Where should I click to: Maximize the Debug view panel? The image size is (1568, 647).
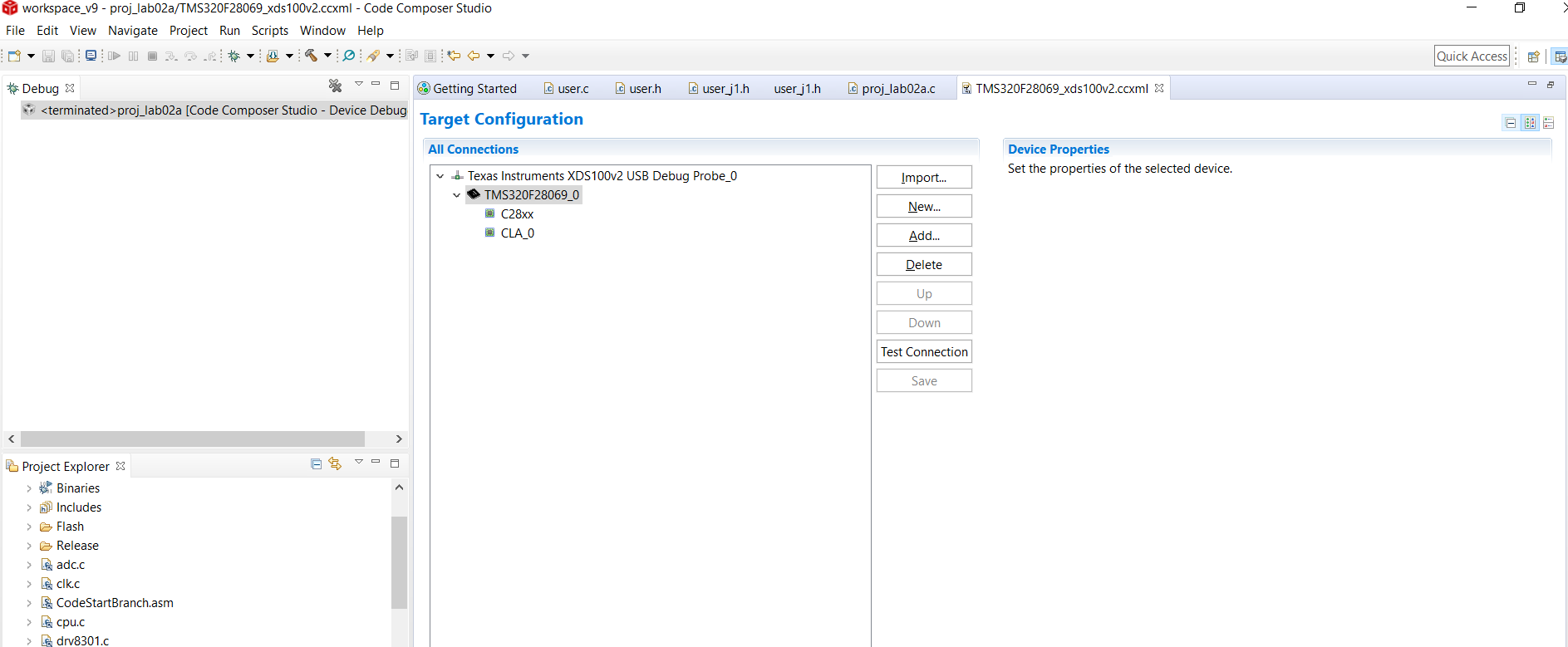tap(395, 85)
